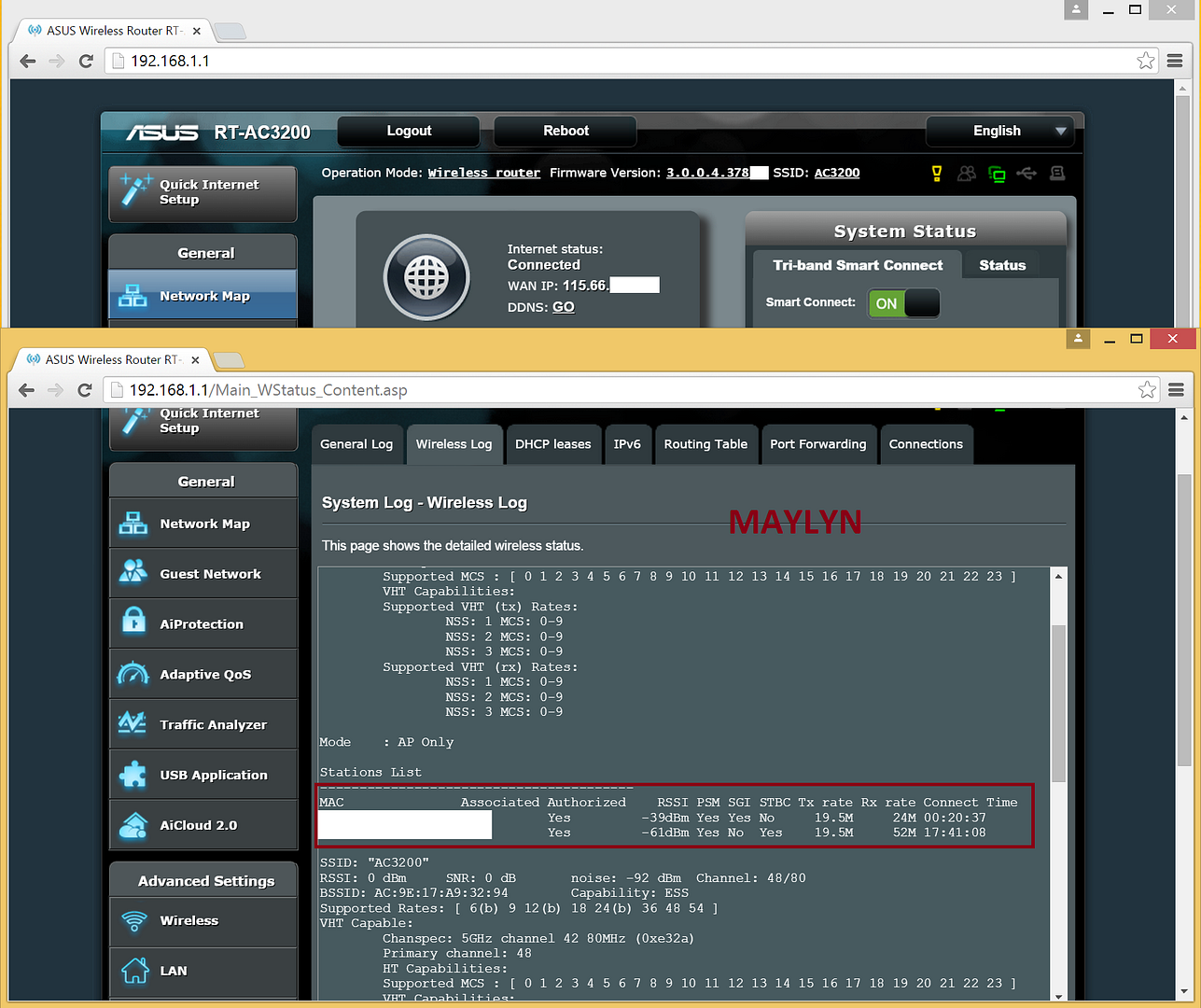The image size is (1201, 1008).
Task: Click printer status icon in header
Action: point(1057,174)
